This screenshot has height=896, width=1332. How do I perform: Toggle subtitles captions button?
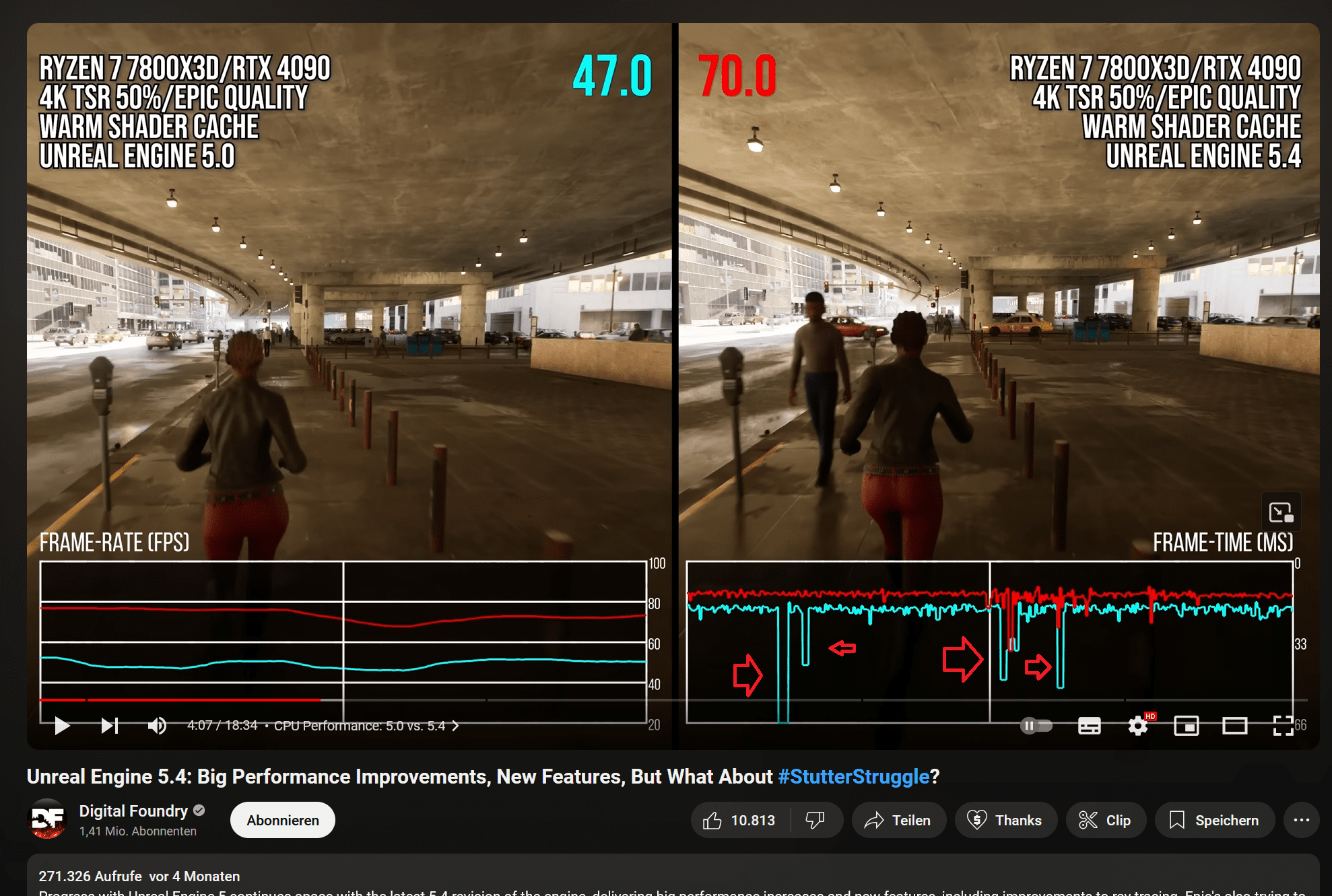tap(1089, 726)
